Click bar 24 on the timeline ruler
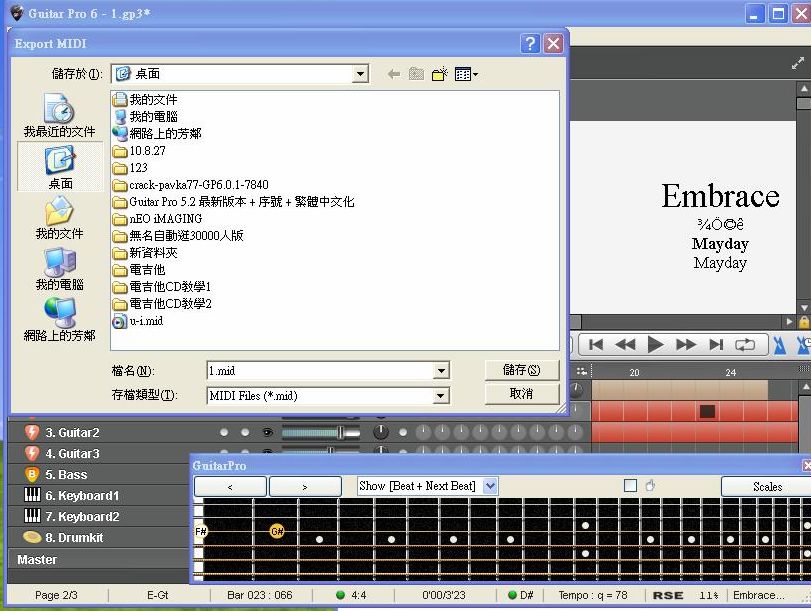The height and width of the screenshot is (611, 811). pyautogui.click(x=730, y=372)
